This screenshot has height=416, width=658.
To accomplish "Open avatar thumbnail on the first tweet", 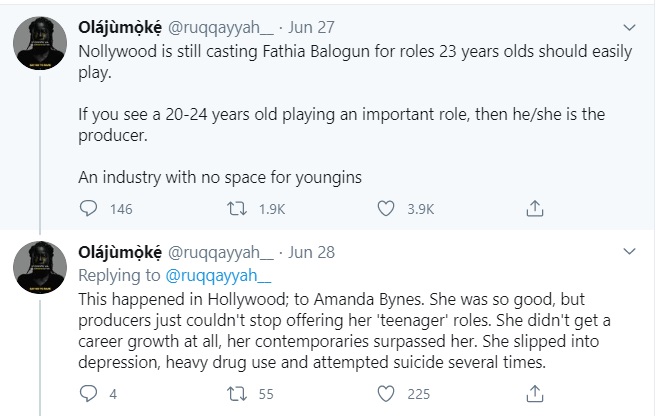I will [x=40, y=43].
